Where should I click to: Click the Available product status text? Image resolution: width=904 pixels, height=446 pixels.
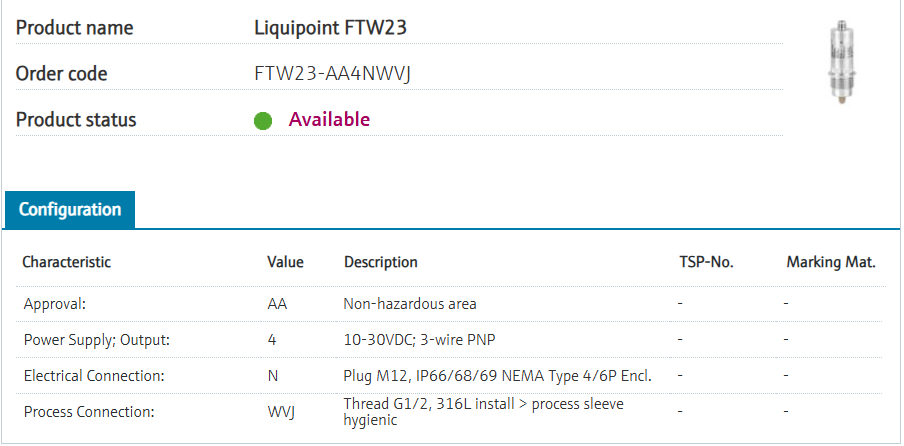pos(329,120)
